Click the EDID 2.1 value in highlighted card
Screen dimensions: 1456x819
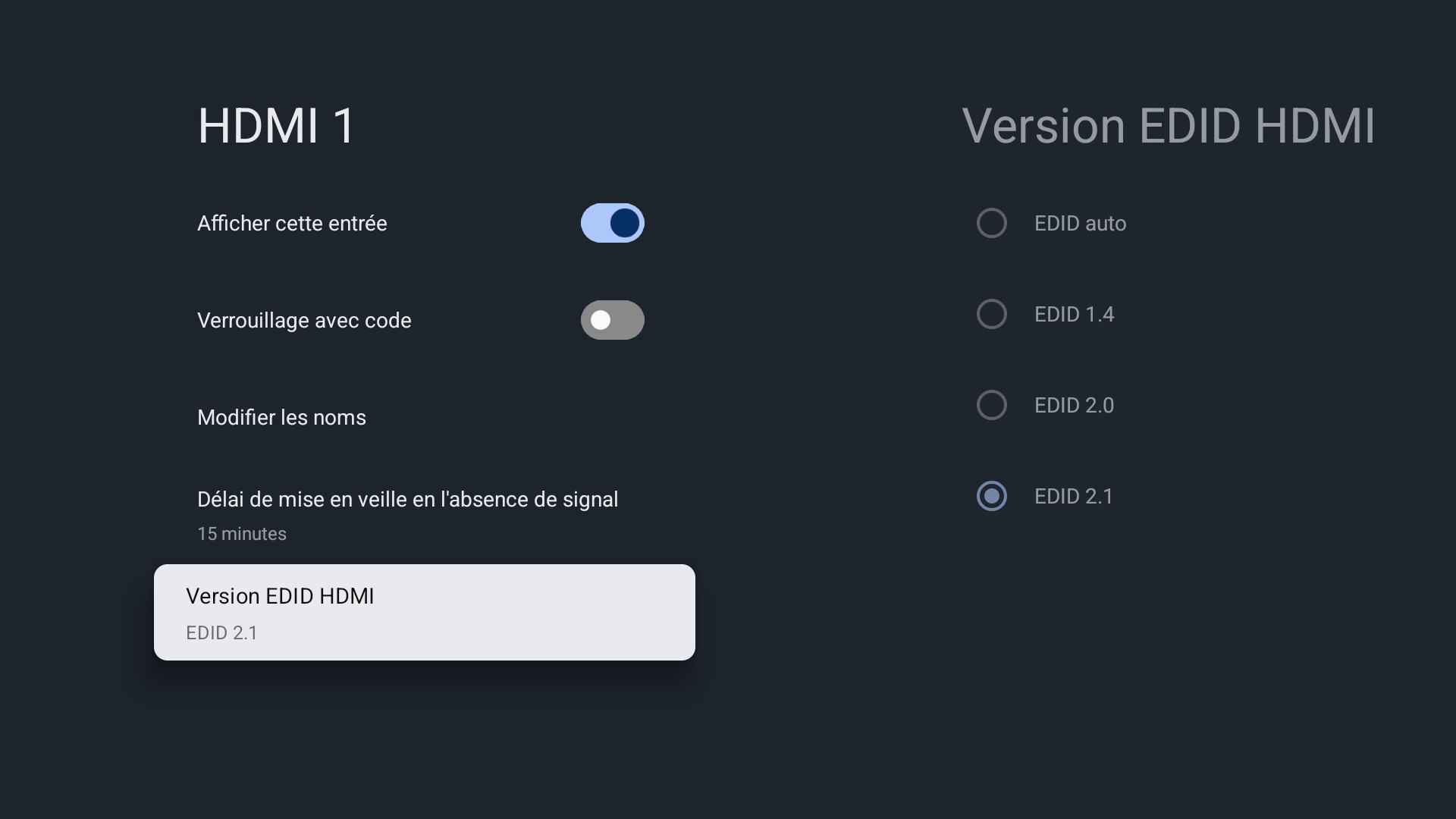pyautogui.click(x=221, y=632)
